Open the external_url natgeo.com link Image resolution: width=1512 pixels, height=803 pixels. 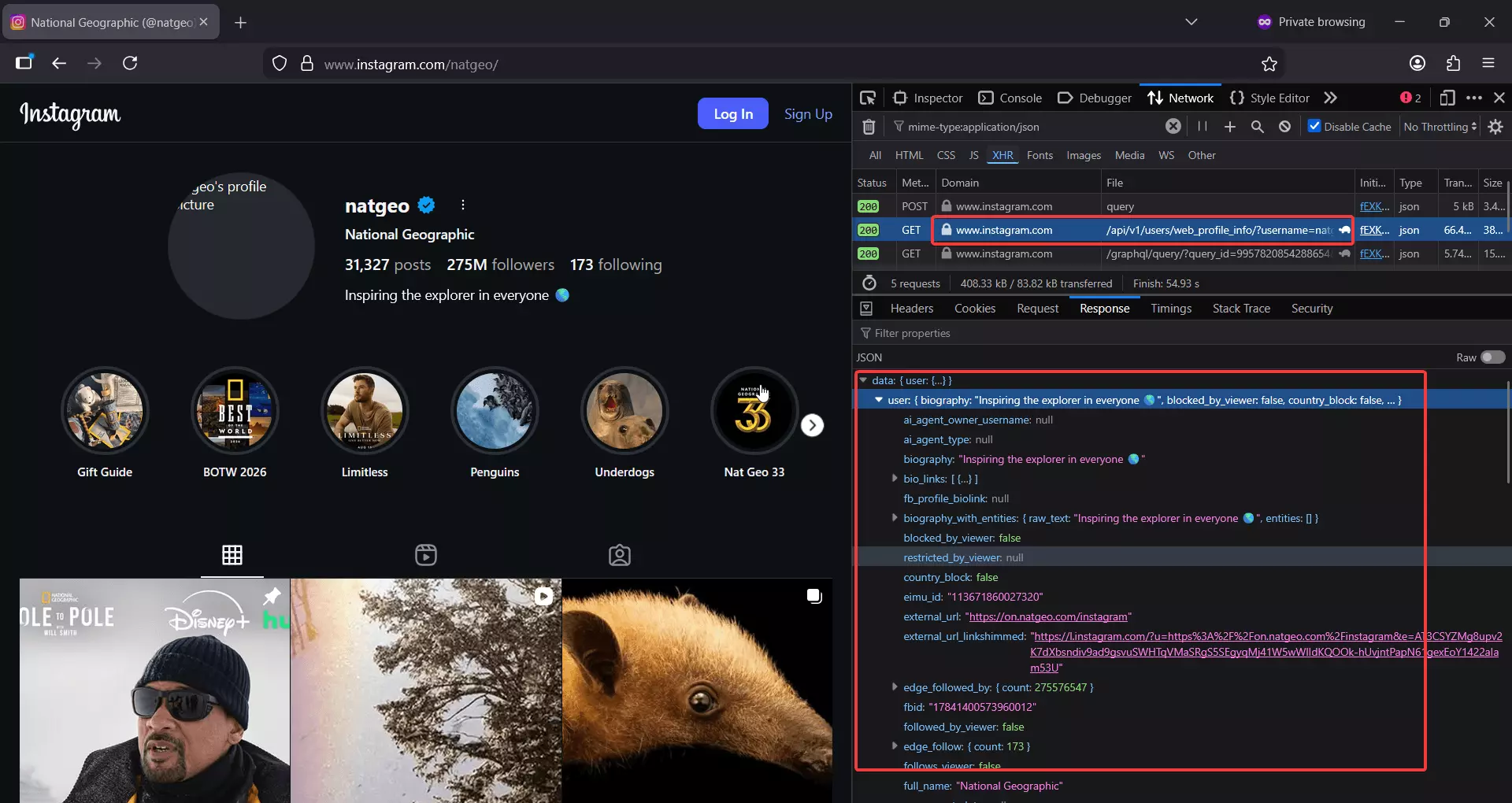(1047, 616)
